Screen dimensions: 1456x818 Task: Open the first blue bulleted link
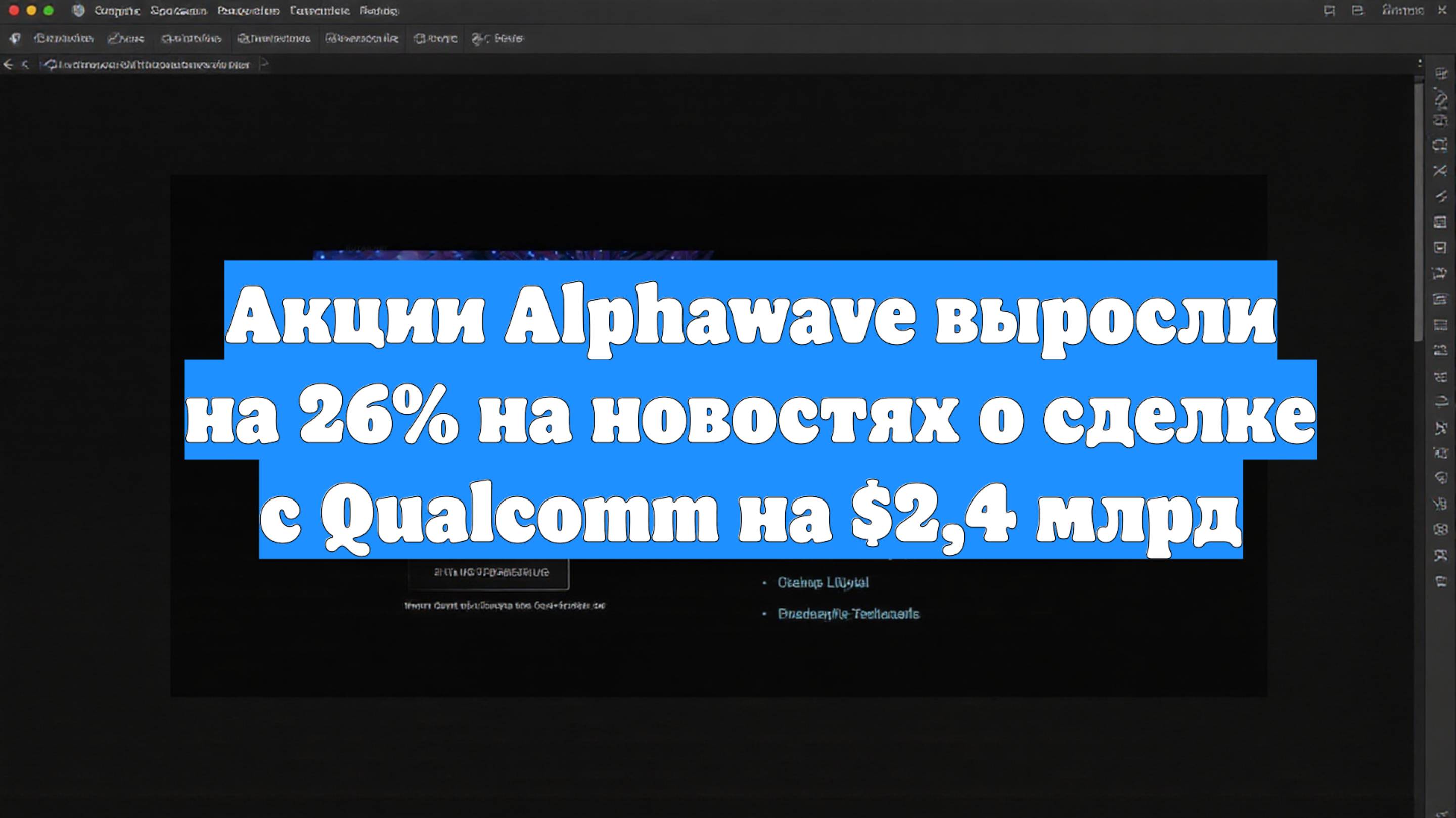[x=823, y=582]
